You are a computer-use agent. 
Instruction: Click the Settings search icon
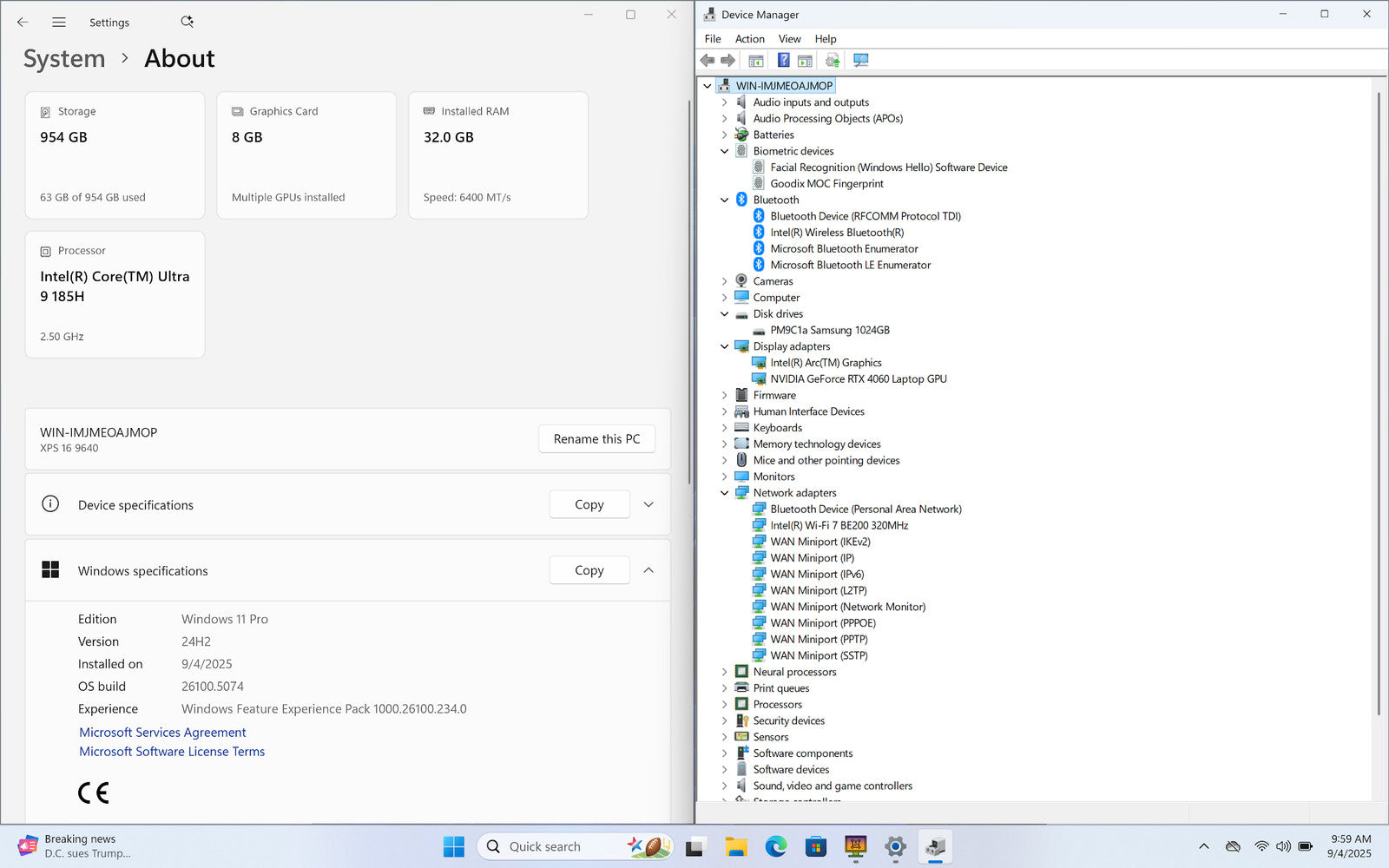click(187, 22)
